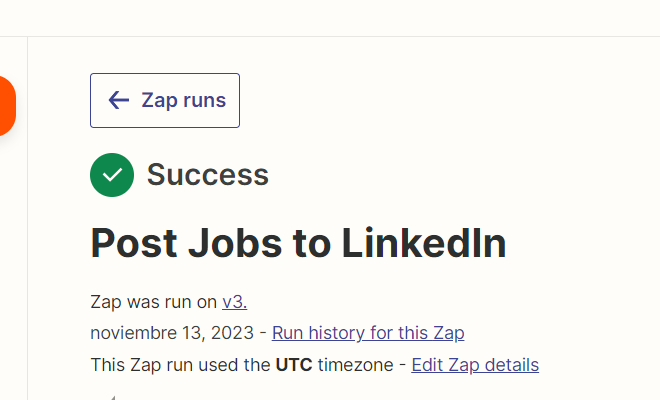Click the 'Zap was run on' text
Image resolution: width=660 pixels, height=400 pixels.
[x=153, y=302]
